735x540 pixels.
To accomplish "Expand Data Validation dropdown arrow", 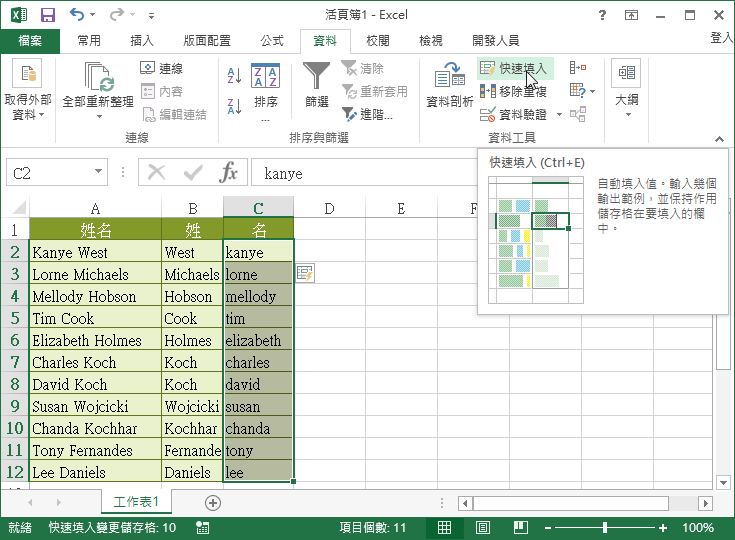I will coord(559,114).
